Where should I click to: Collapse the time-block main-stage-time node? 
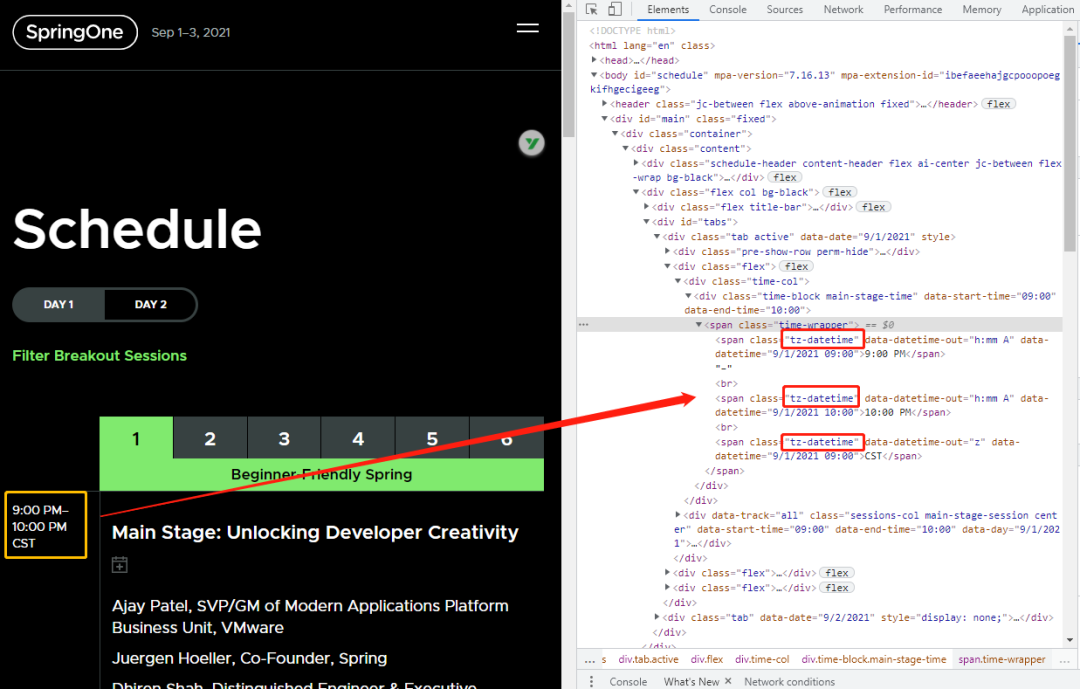(x=689, y=296)
